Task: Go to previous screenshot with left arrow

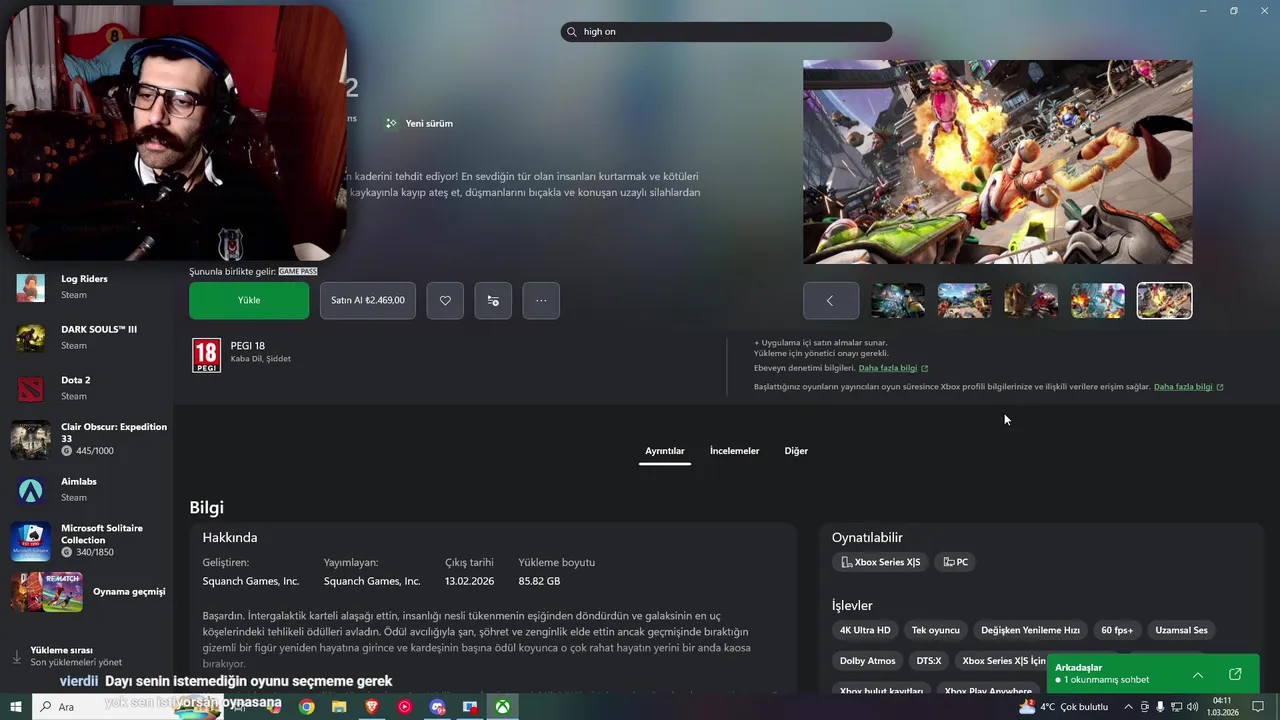Action: click(830, 301)
